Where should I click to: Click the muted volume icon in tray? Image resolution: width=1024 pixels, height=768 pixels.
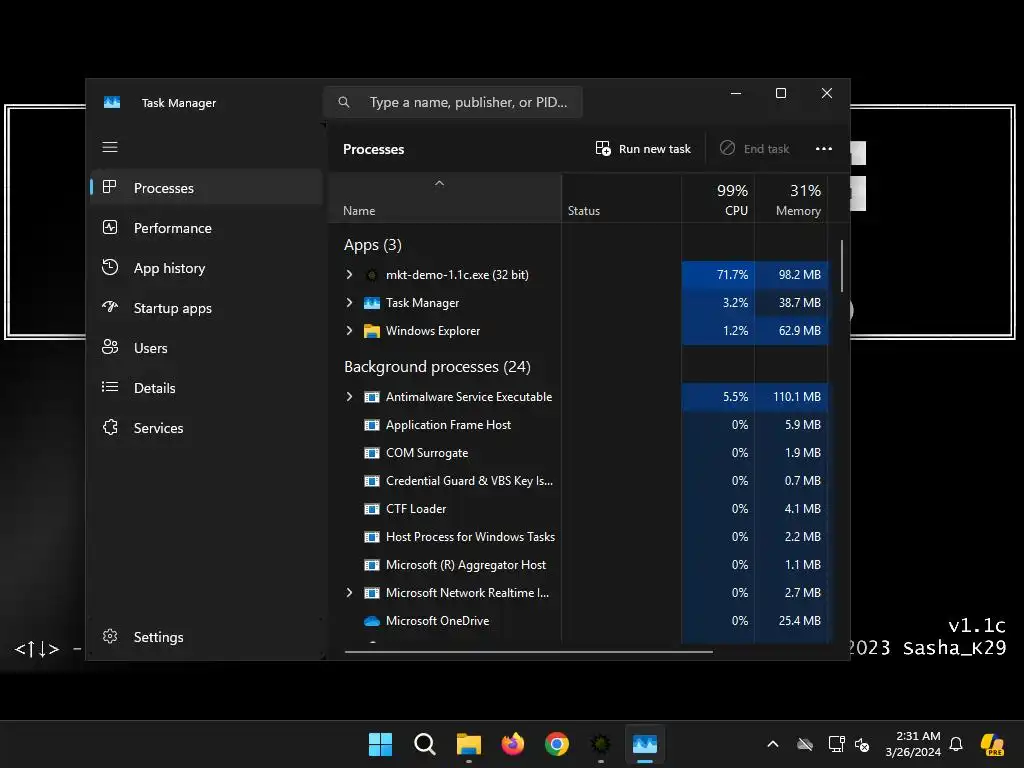click(862, 744)
